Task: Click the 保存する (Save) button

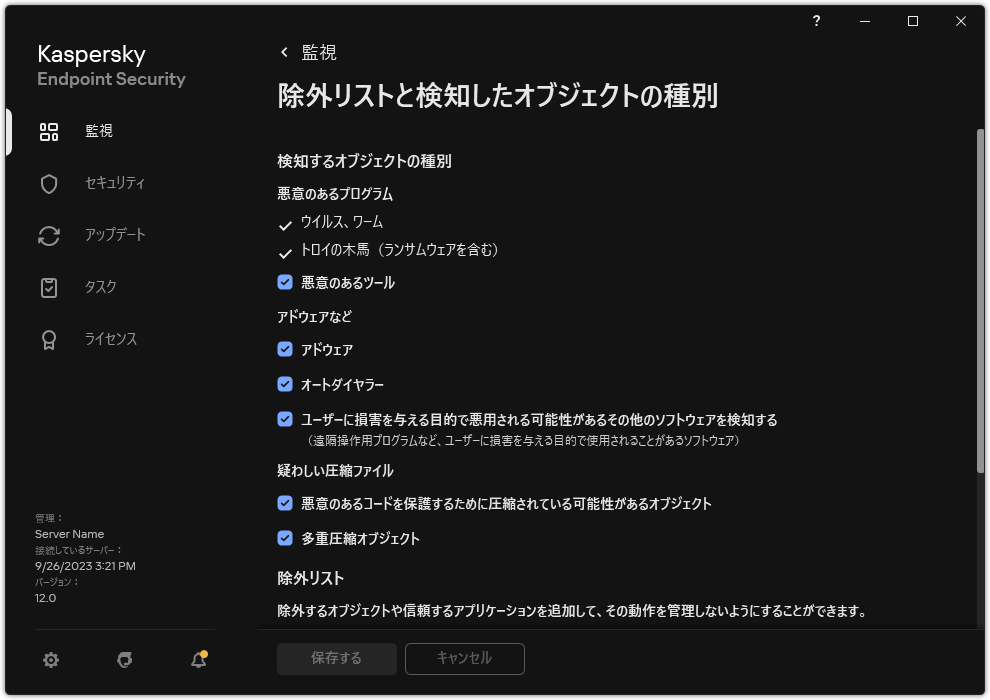Action: coord(336,659)
